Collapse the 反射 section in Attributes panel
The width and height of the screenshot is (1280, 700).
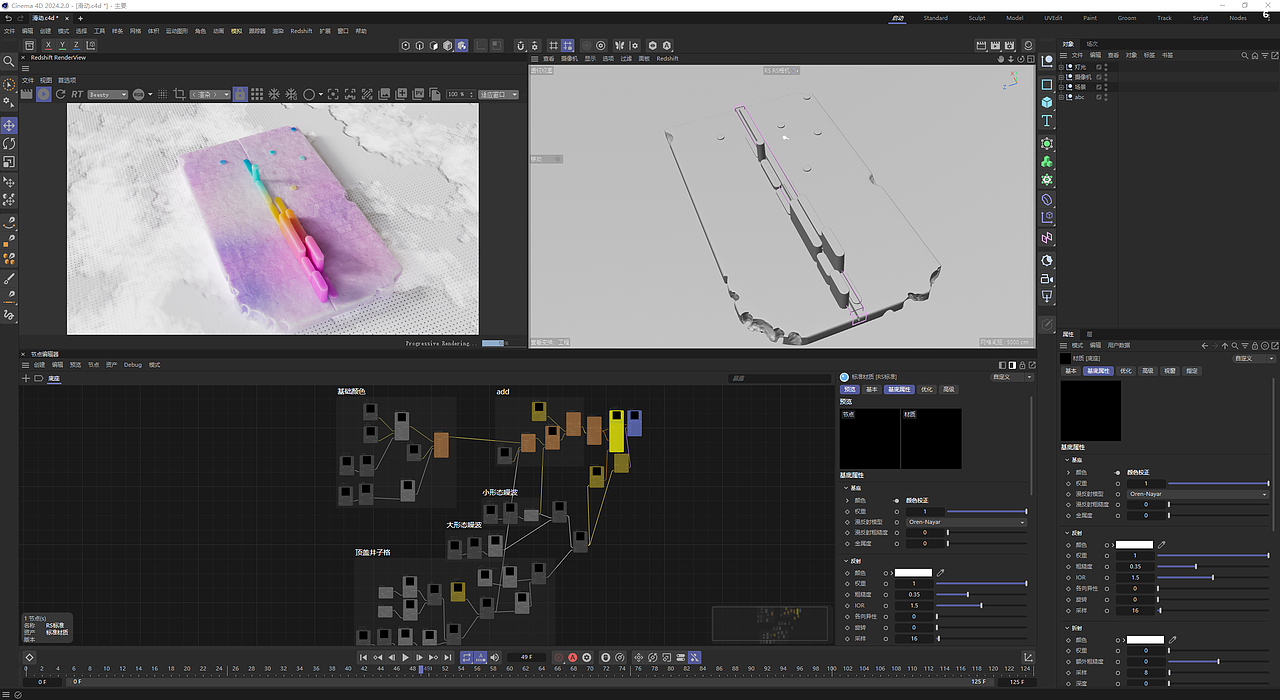[x=1066, y=533]
